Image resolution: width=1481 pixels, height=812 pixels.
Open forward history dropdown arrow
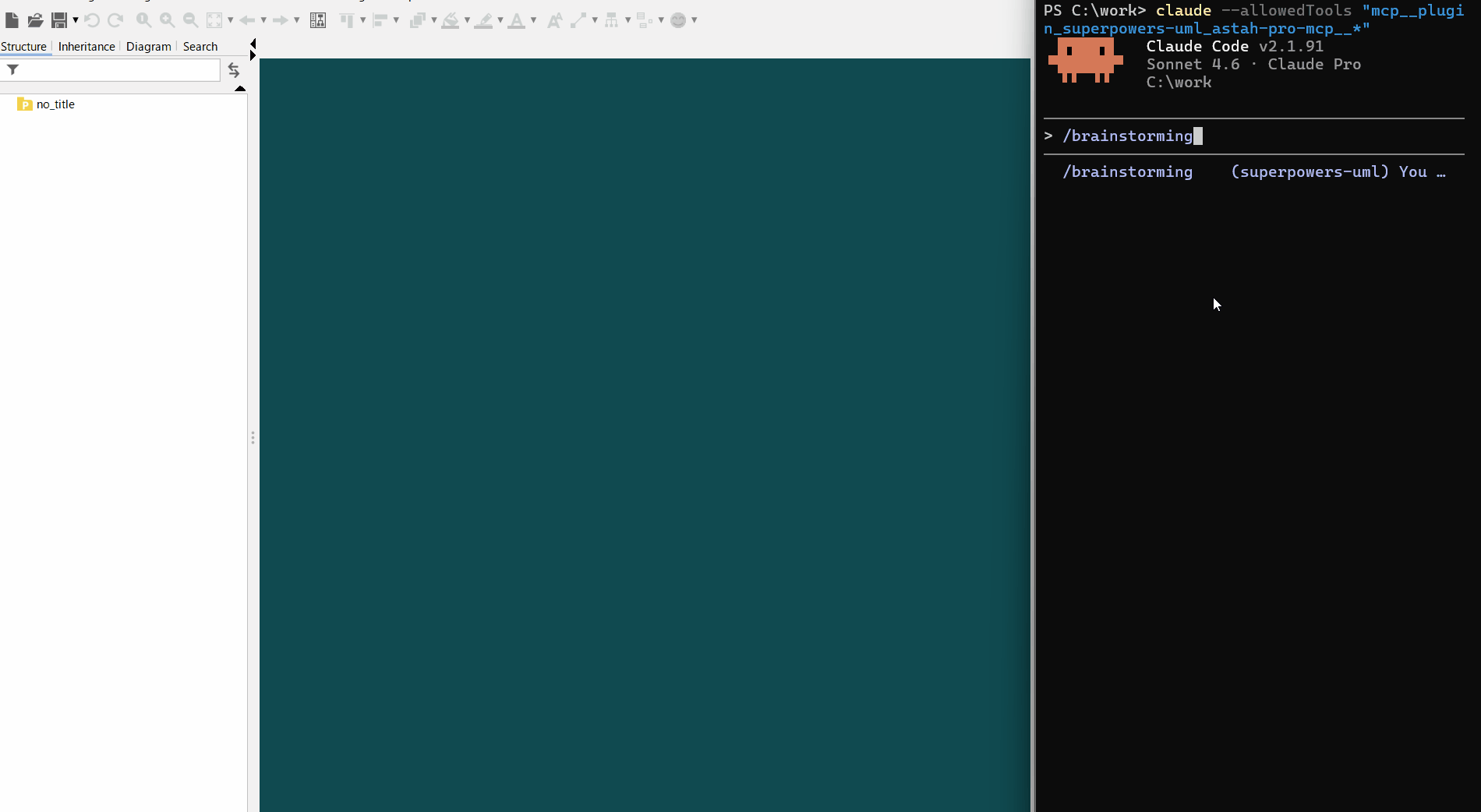(297, 20)
